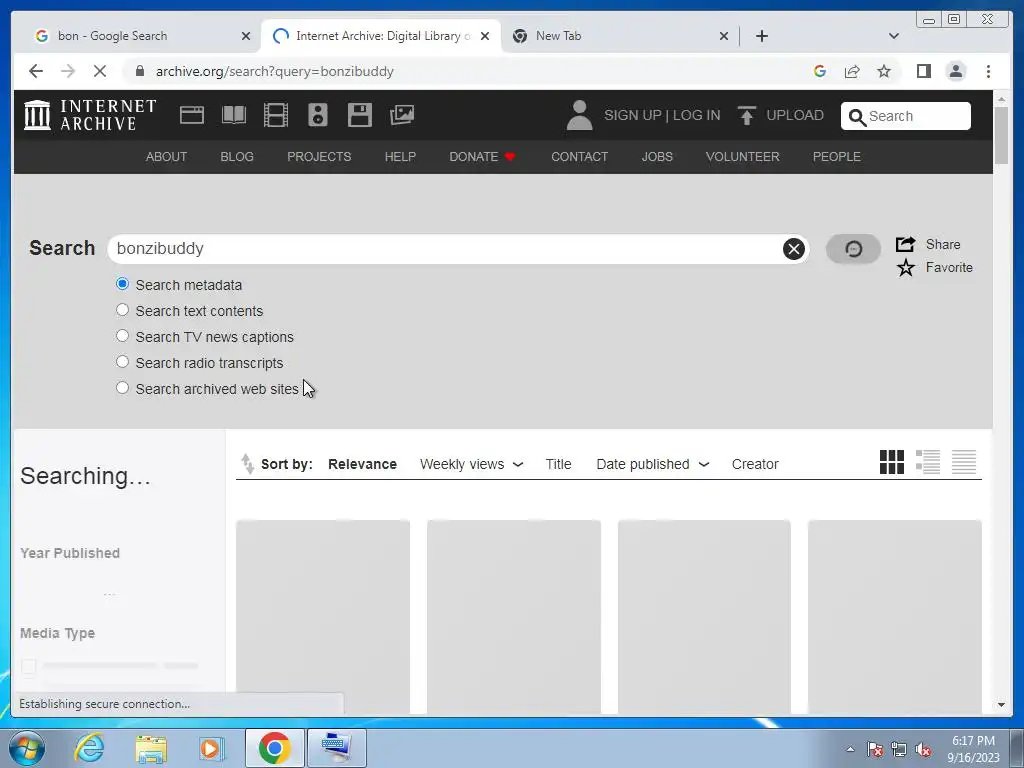Click the browser address bar URL

[x=274, y=71]
